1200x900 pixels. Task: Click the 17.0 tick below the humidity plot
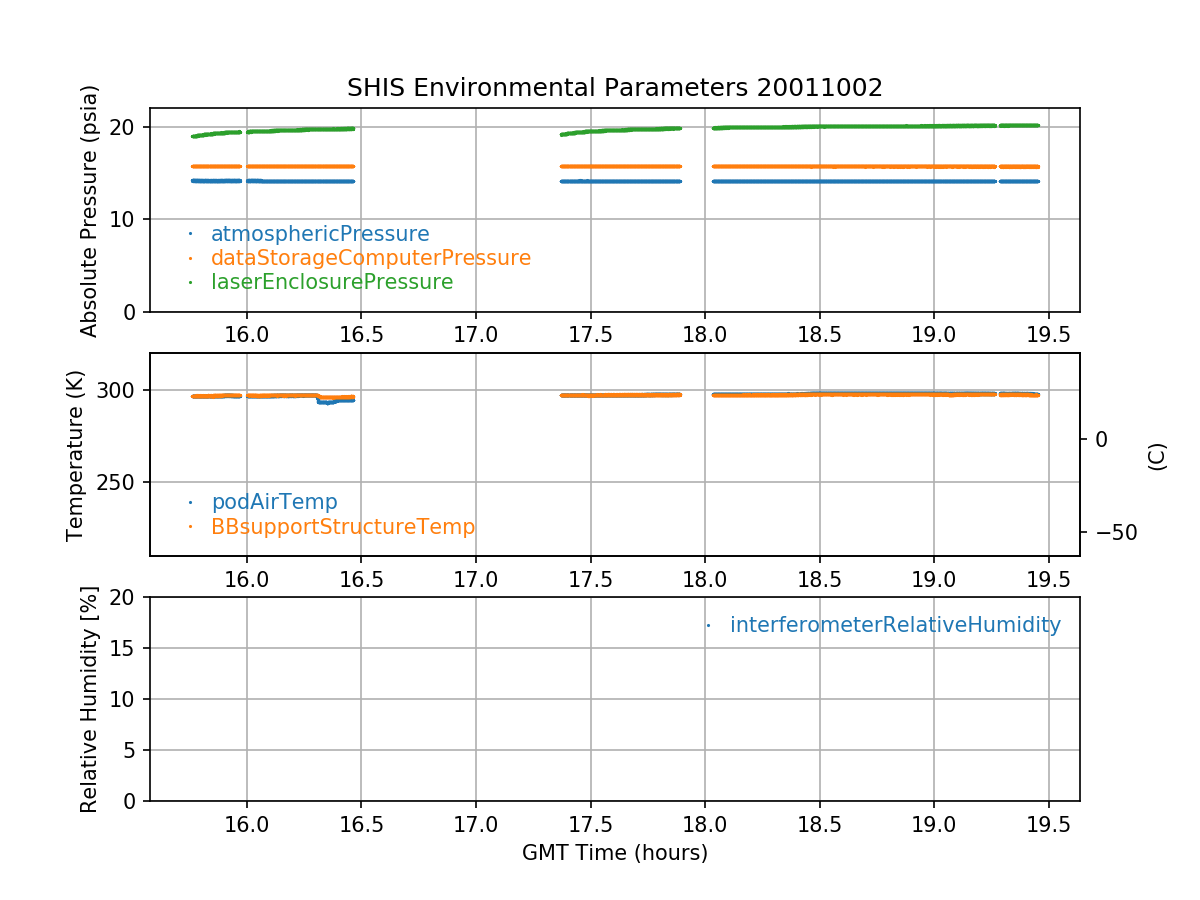[475, 825]
